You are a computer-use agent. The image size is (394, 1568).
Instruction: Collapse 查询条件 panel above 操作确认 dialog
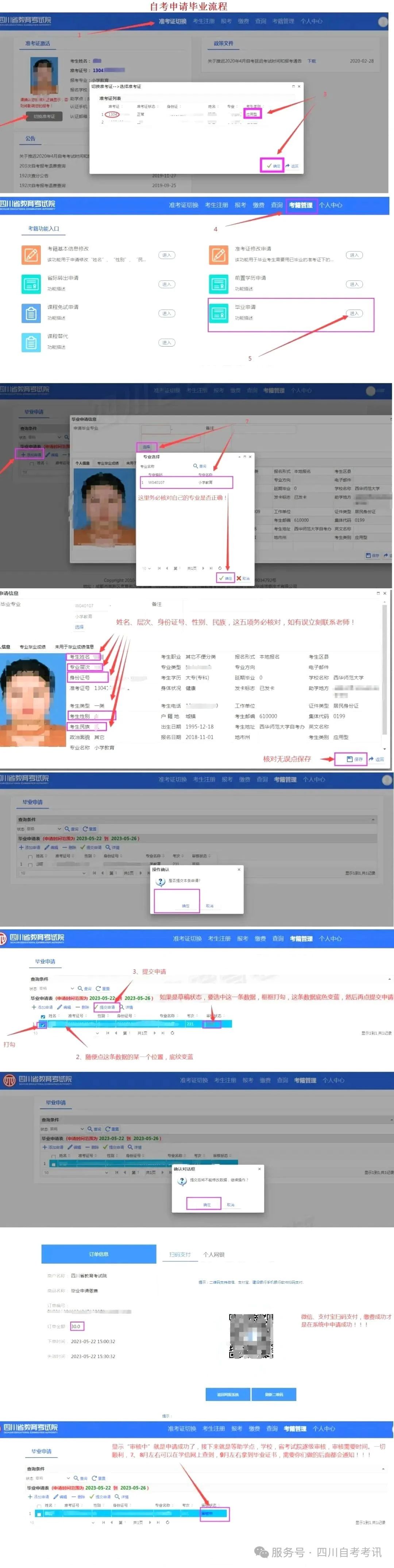point(373,819)
